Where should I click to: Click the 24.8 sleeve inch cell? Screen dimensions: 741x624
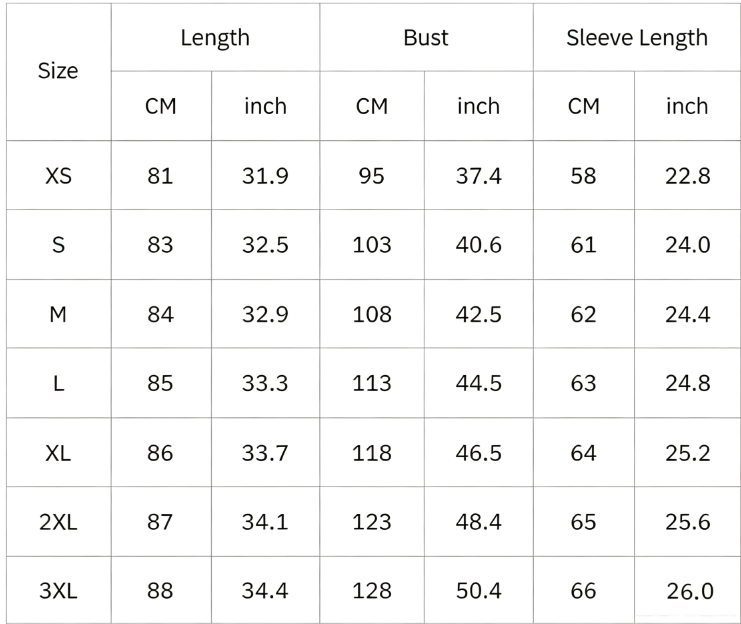pyautogui.click(x=688, y=383)
